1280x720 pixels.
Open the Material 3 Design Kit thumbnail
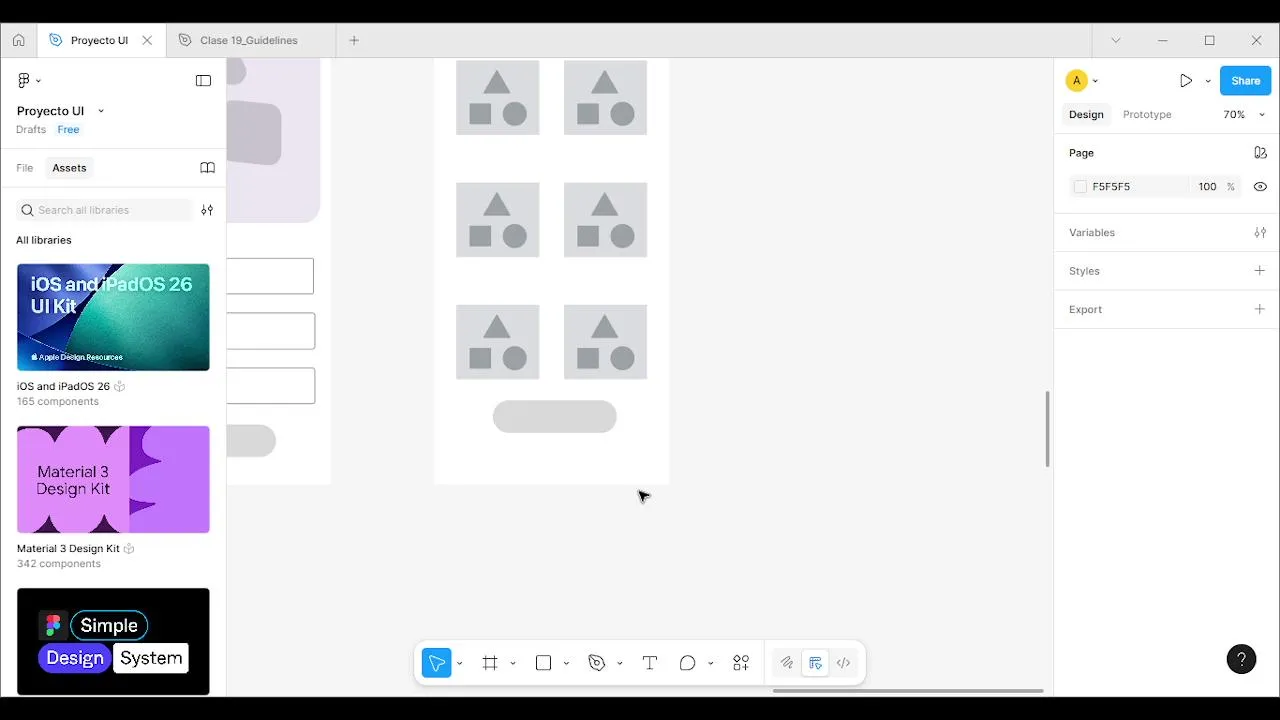[x=113, y=479]
